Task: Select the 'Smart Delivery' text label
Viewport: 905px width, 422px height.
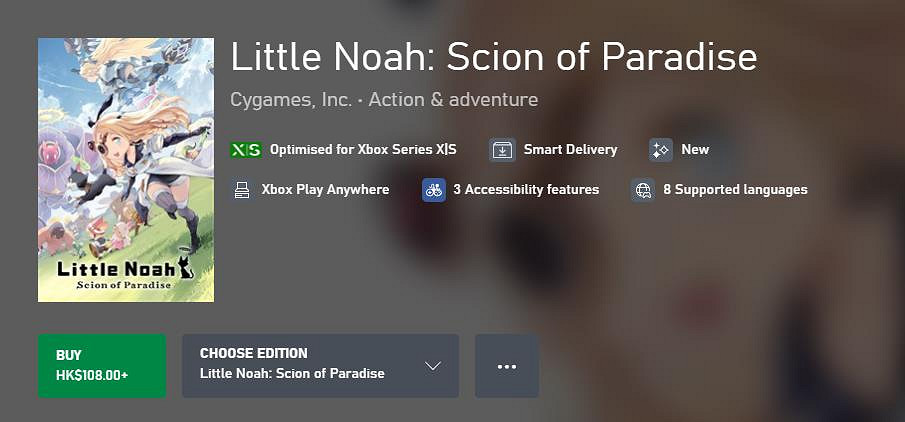Action: pyautogui.click(x=570, y=150)
